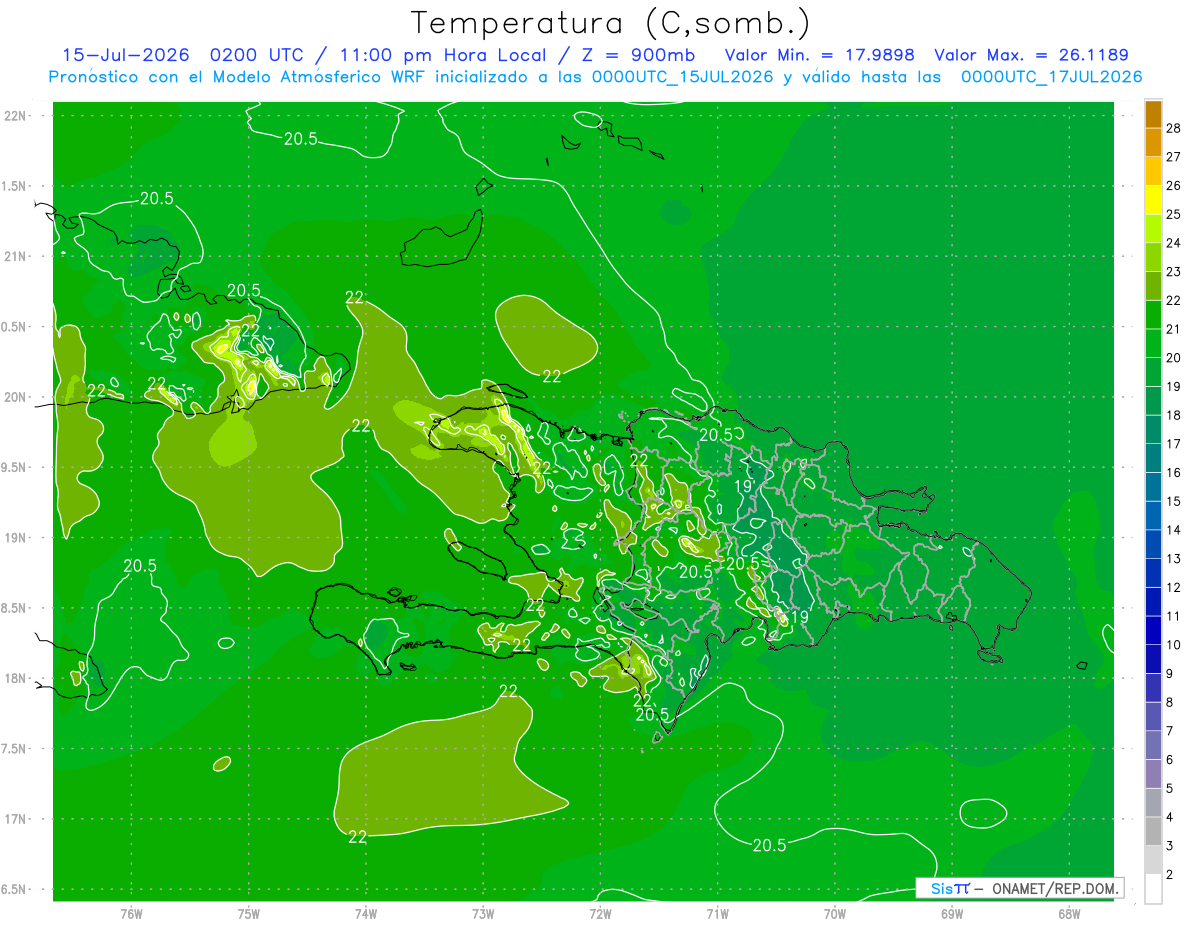Image resolution: width=1200 pixels, height=927 pixels.
Task: Click the 68W longitude axis label
Action: (x=1068, y=913)
